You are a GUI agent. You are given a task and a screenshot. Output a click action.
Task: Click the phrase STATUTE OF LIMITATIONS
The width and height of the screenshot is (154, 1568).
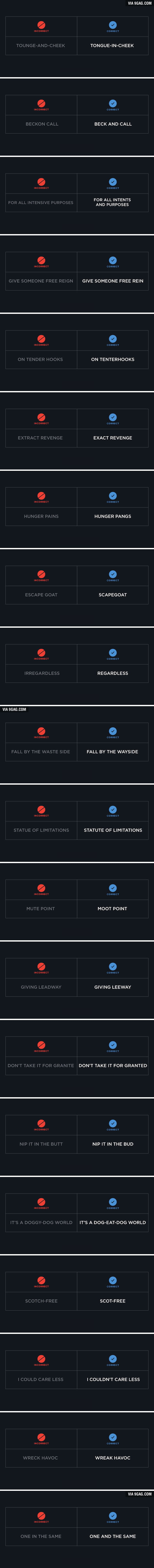point(113,830)
